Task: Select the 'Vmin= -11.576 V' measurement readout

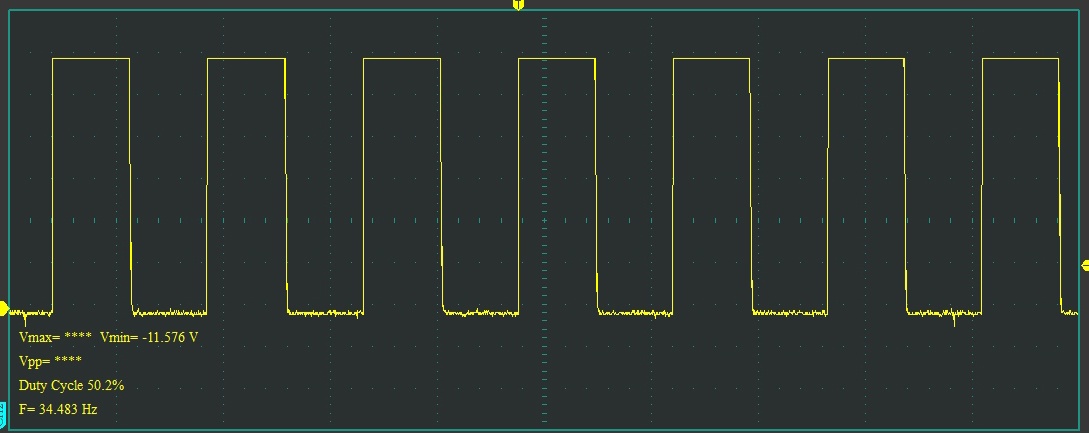Action: click(x=149, y=338)
